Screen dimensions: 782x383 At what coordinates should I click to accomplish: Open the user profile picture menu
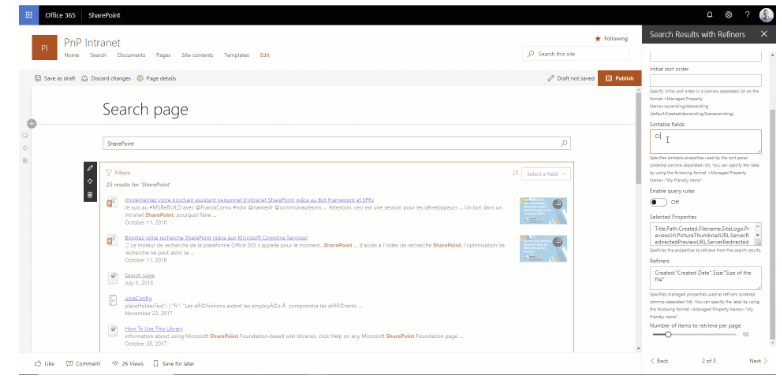click(766, 15)
